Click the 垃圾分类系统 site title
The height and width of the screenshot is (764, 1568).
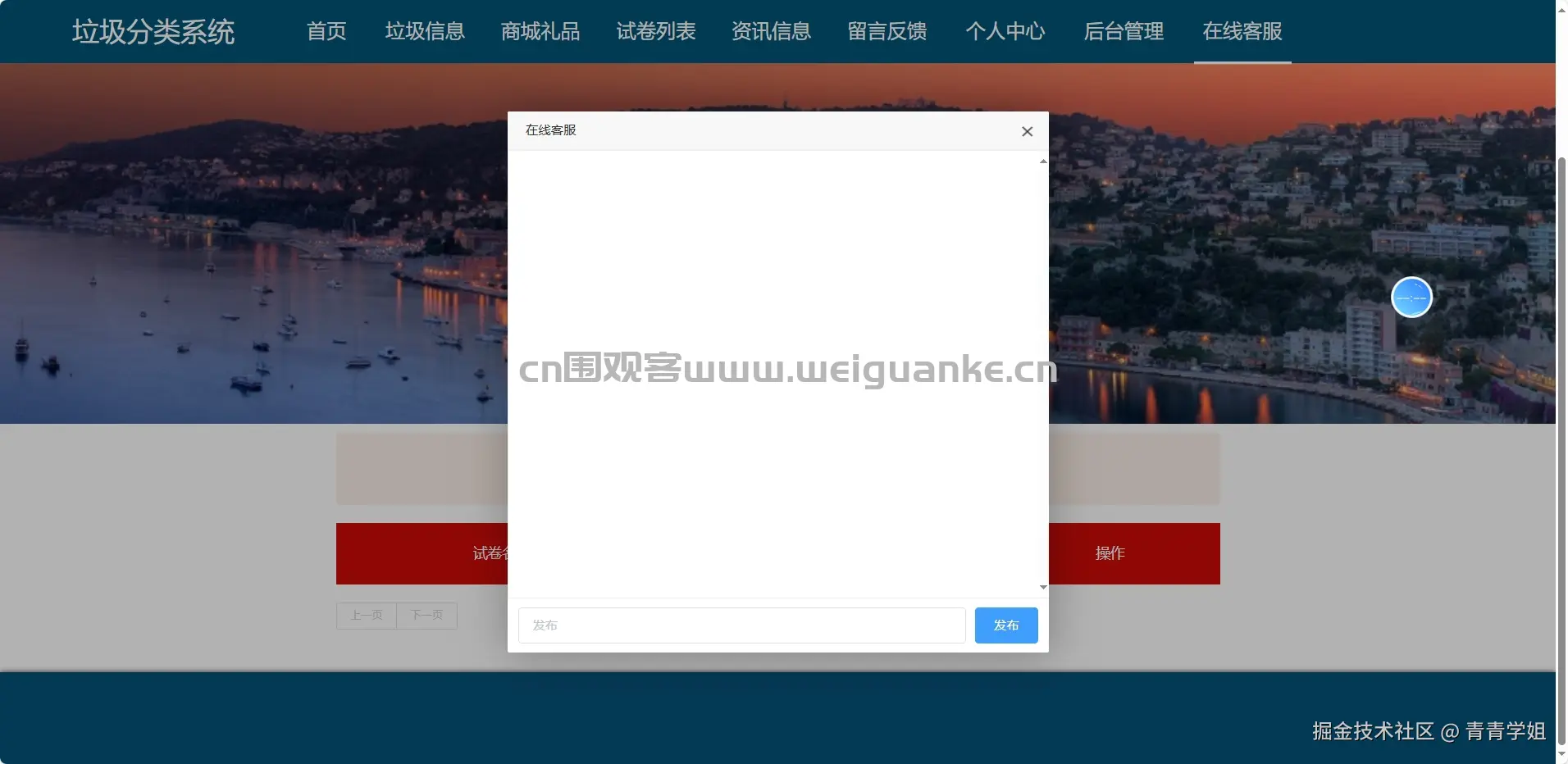pyautogui.click(x=153, y=31)
